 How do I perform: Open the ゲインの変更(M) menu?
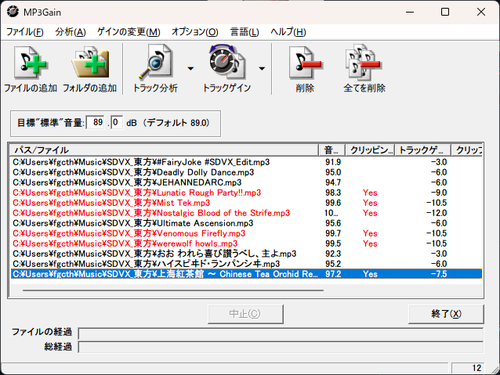(128, 32)
